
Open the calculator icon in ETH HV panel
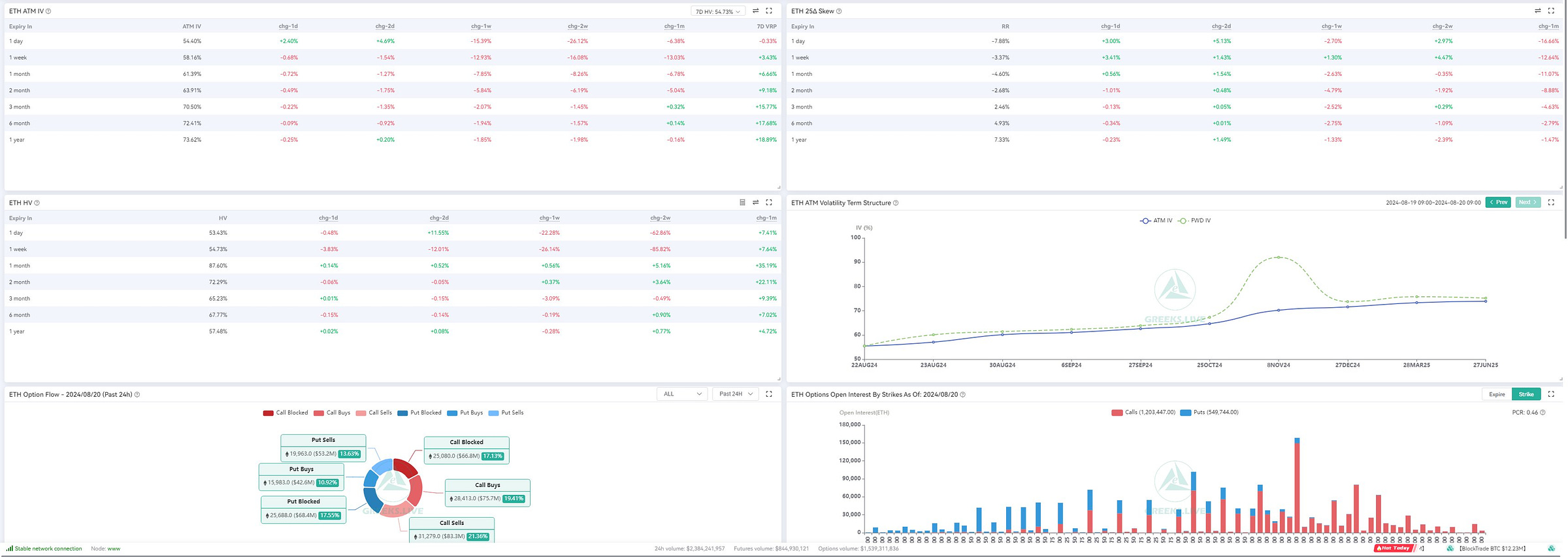coord(742,203)
